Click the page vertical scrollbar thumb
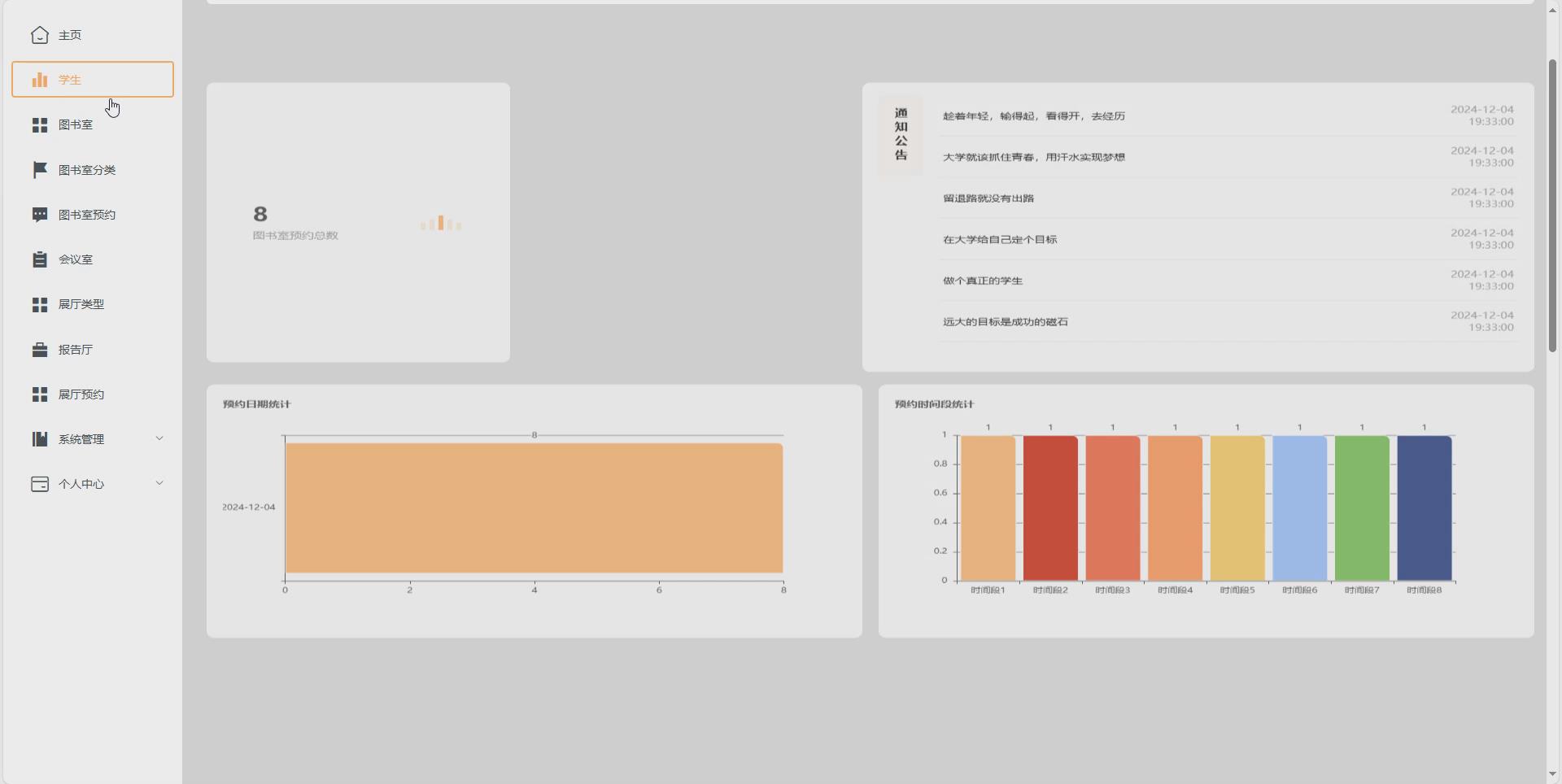 [x=1553, y=205]
